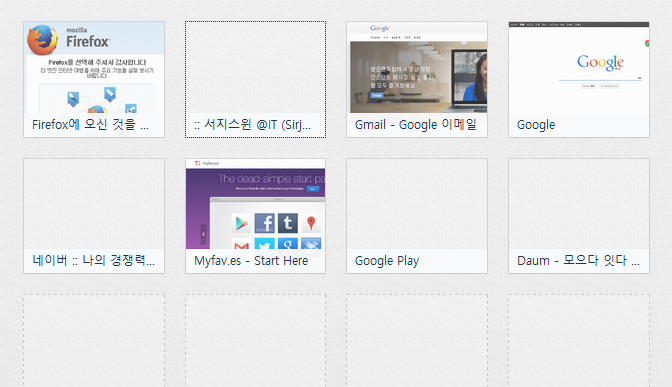Open the Firefox welcome page tile

tap(94, 79)
